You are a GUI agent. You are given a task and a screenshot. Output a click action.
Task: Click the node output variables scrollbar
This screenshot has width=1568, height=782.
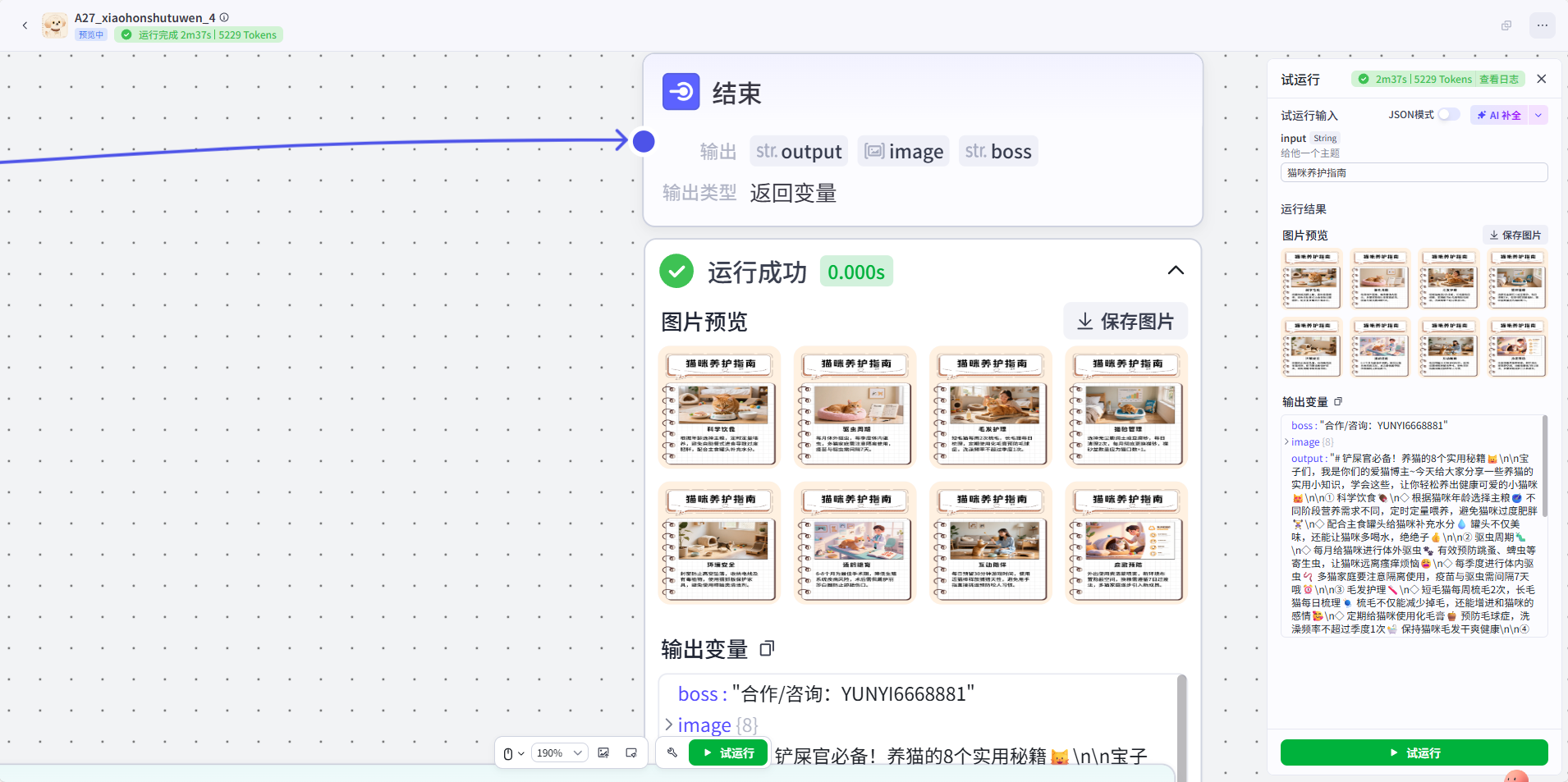[1181, 726]
